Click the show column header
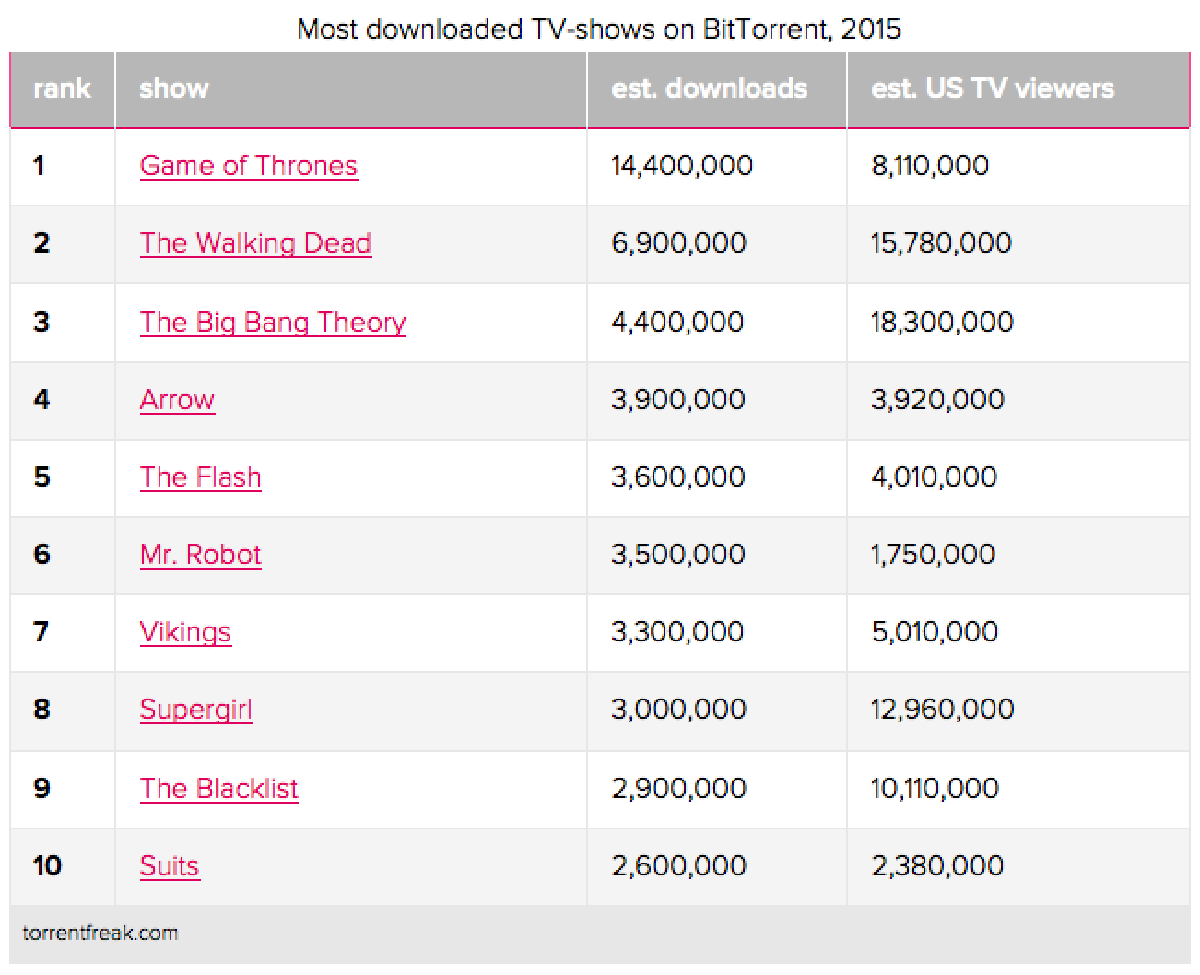Screen dimensions: 1200x975 174,89
